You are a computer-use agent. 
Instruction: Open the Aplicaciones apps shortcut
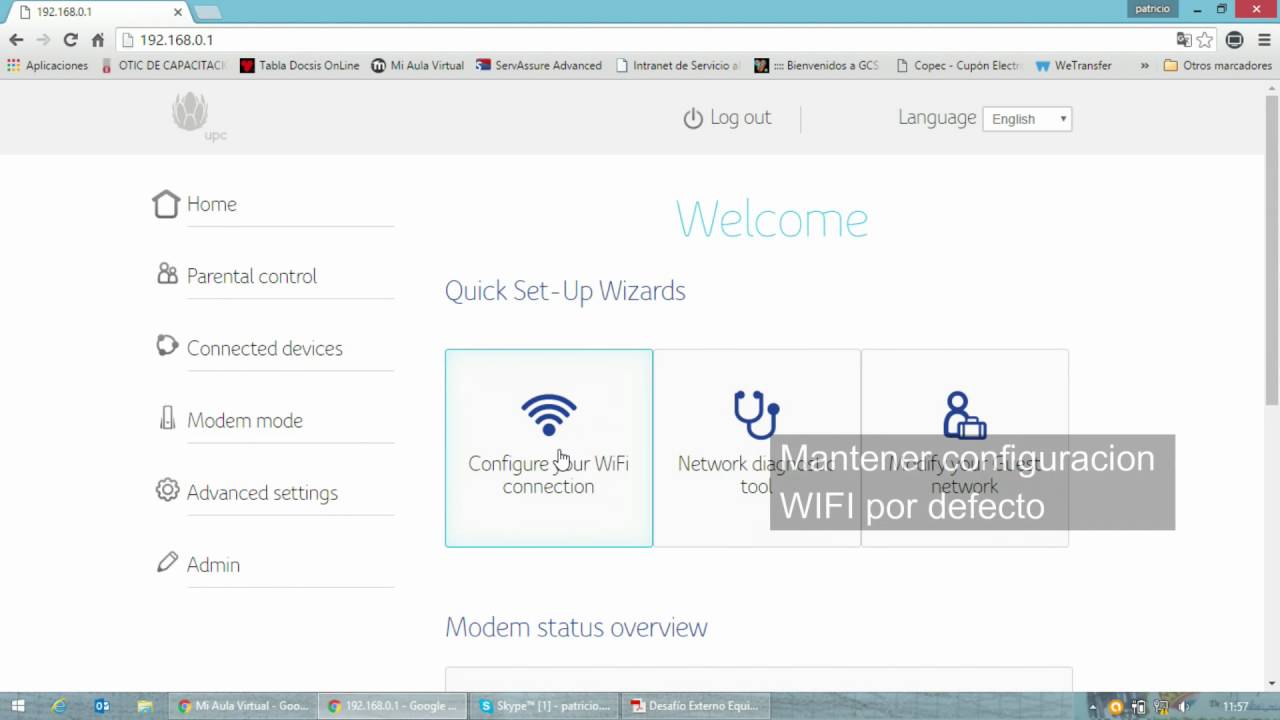(x=47, y=65)
